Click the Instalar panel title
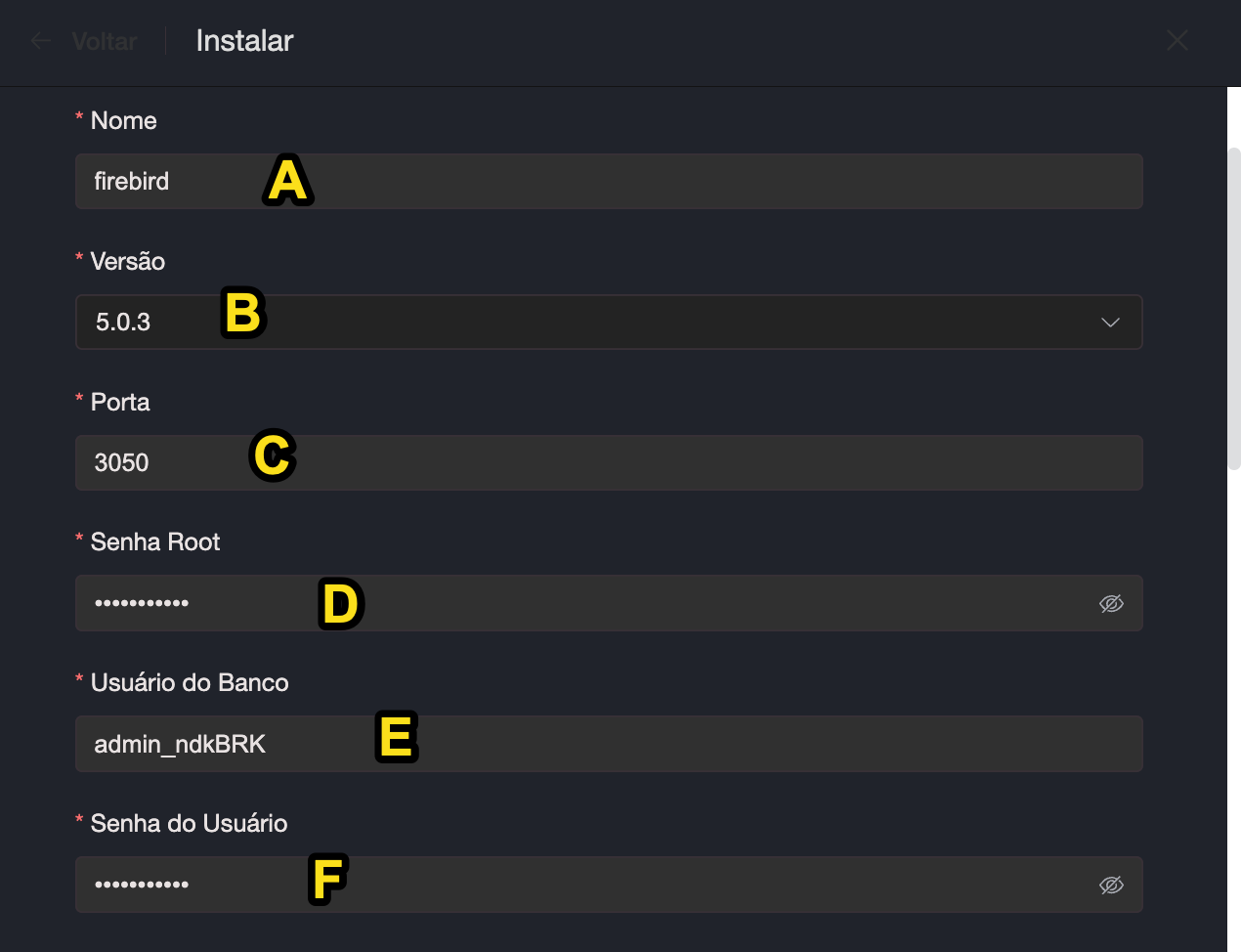This screenshot has height=952, width=1241. pos(244,41)
